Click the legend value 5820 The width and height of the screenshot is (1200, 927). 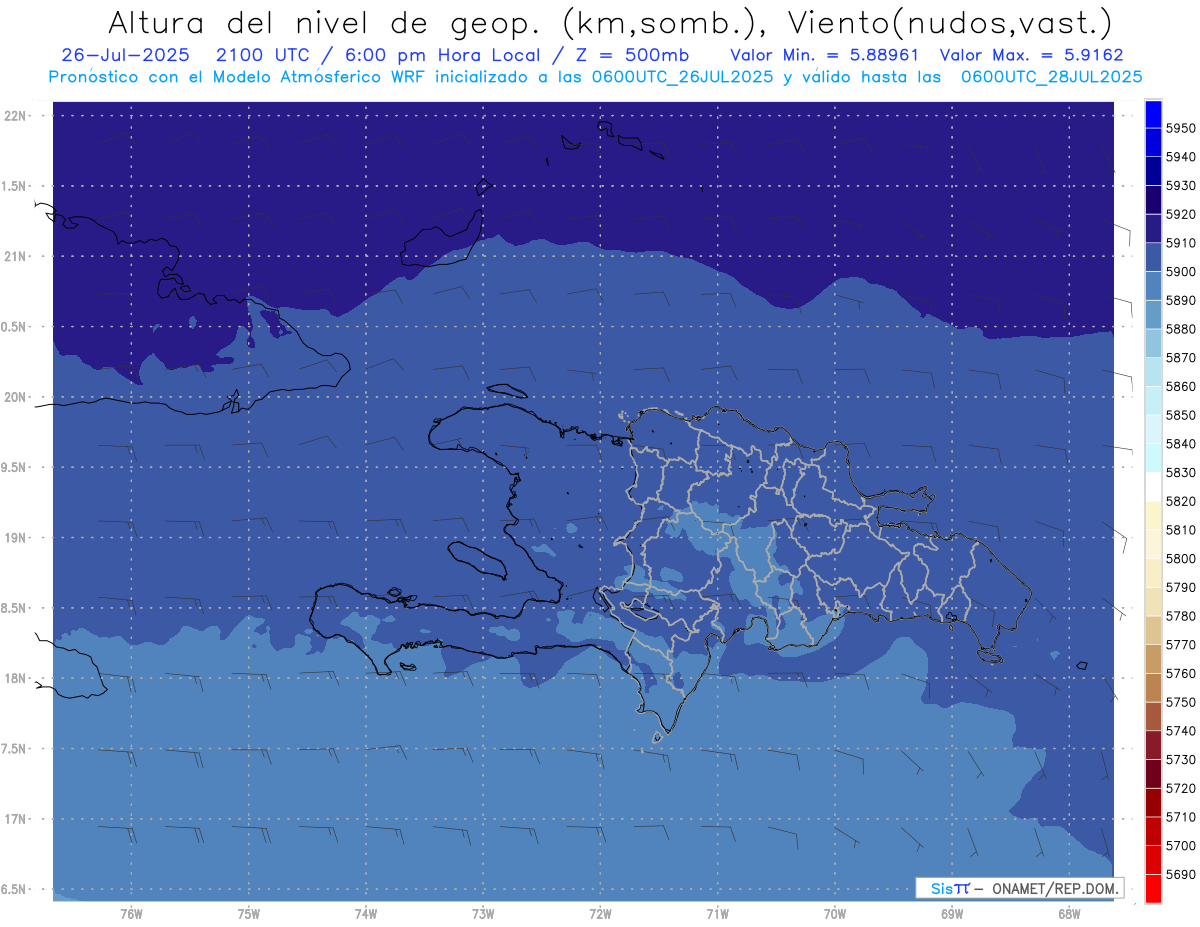coord(1181,501)
